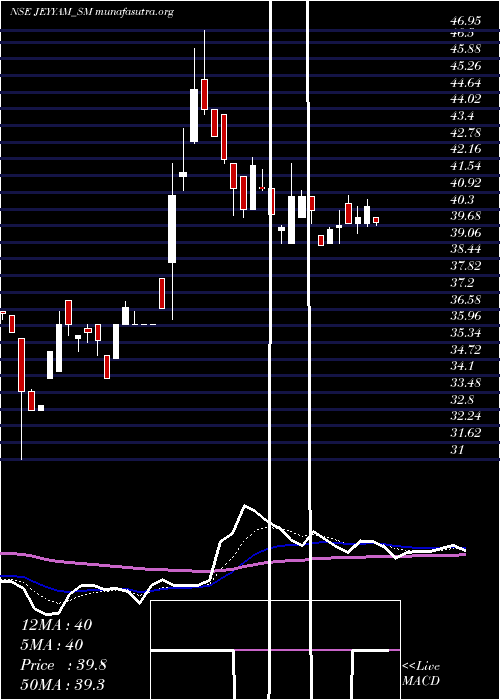The height and width of the screenshot is (700, 500).
Task: Click the 40.92 price axis label
Action: tap(465, 183)
